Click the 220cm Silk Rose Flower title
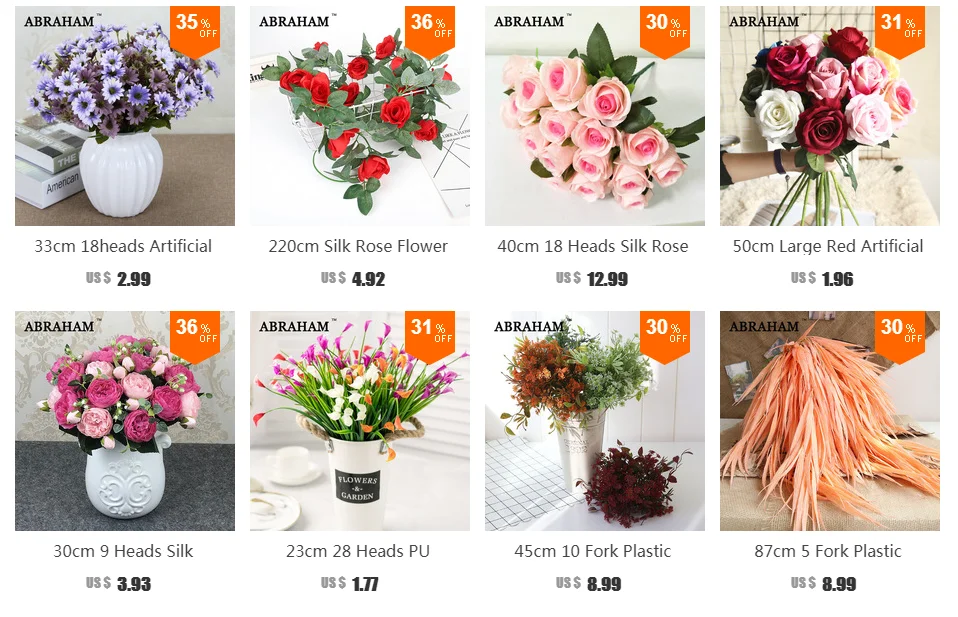 358,246
